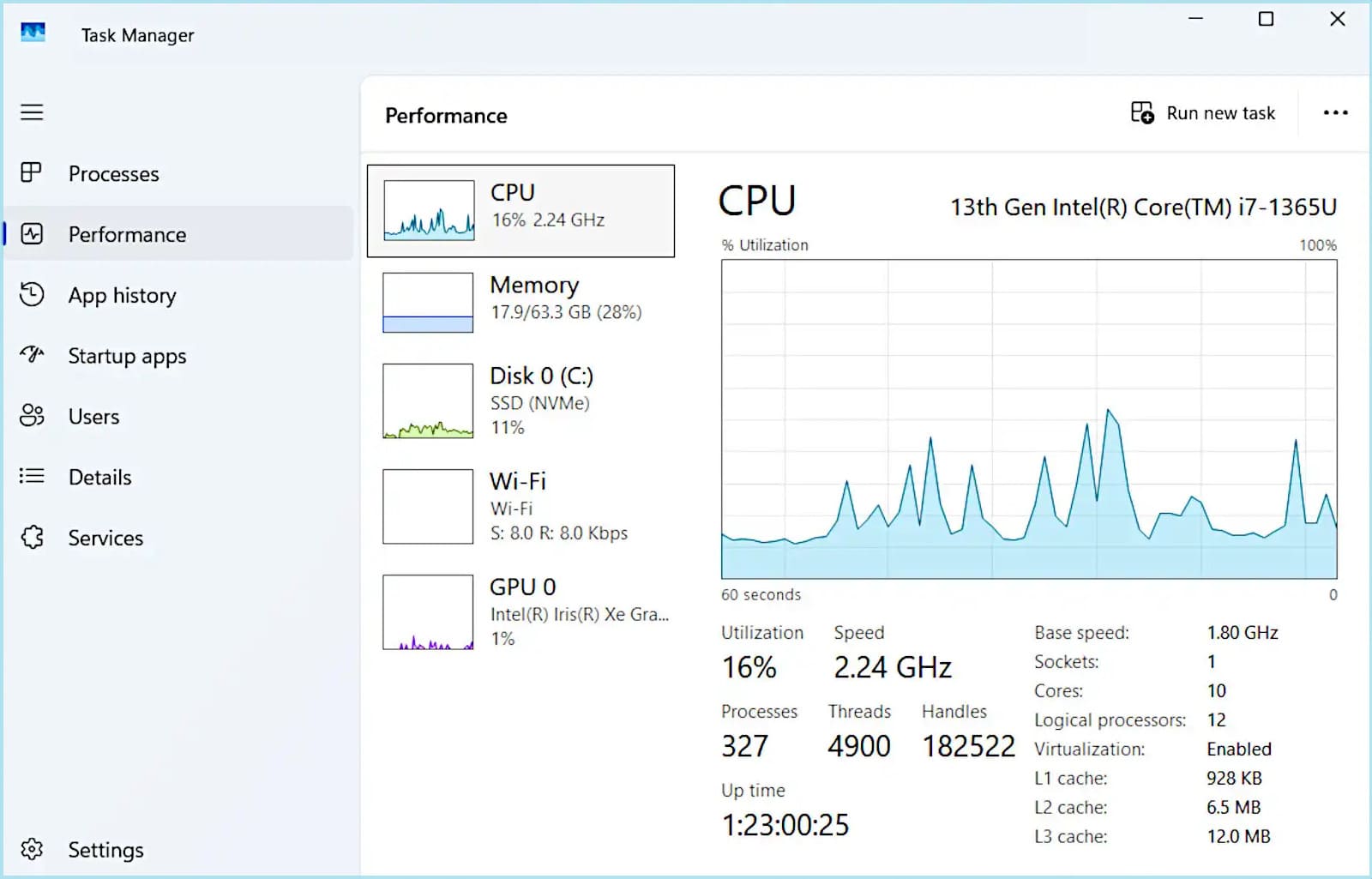
Task: Open the Processes page icon
Action: (x=32, y=173)
